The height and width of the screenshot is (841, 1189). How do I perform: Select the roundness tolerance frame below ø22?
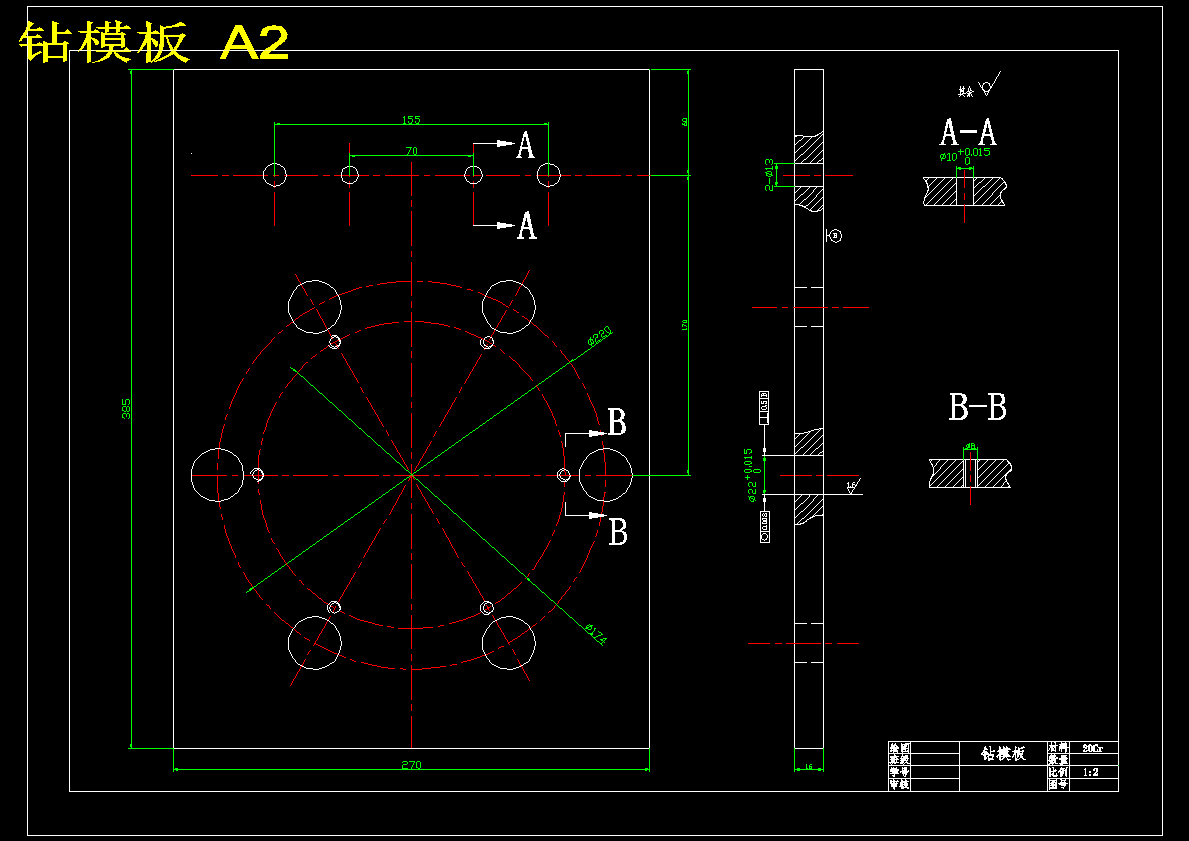click(x=764, y=526)
